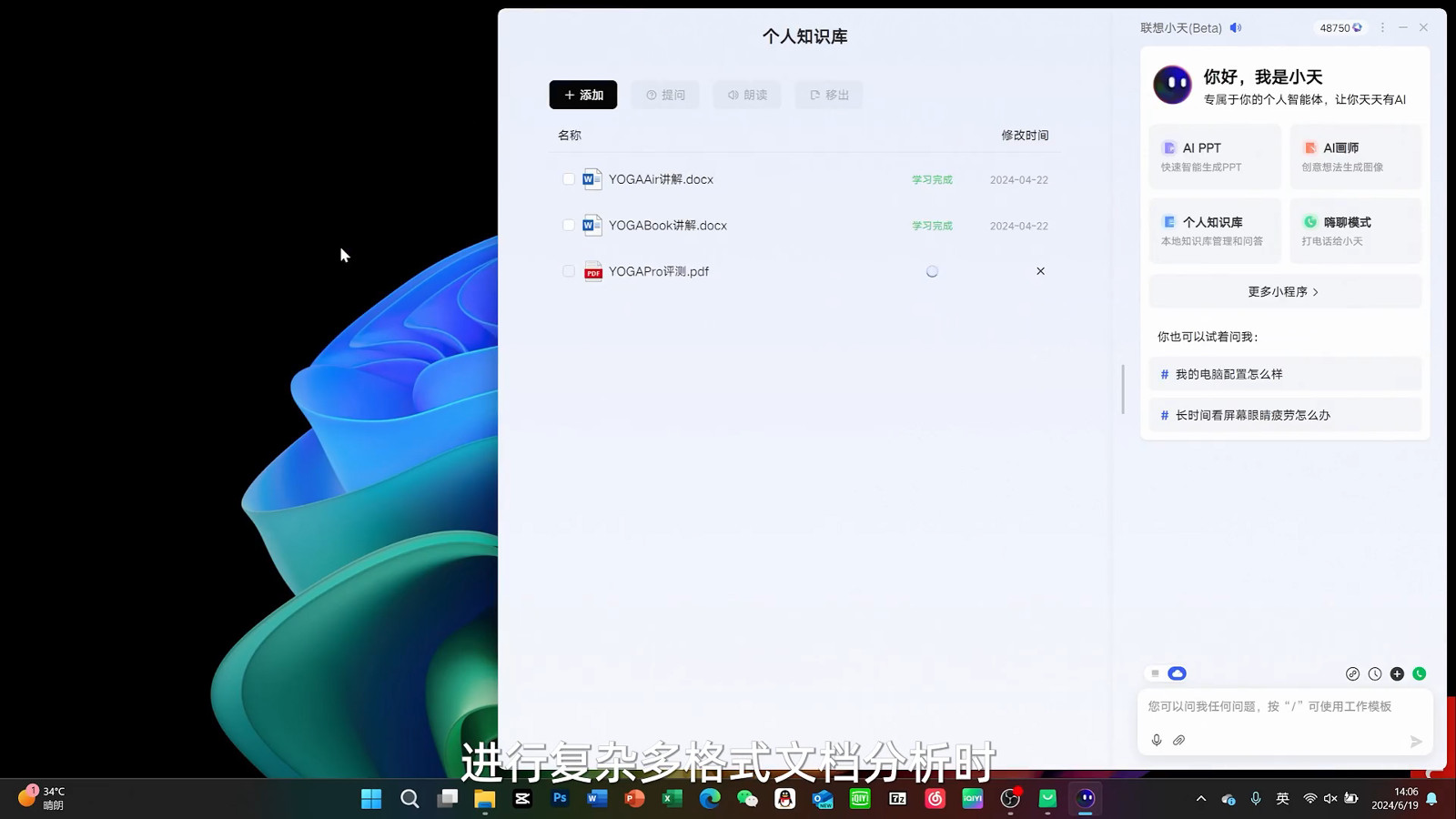Open Microsoft Edge from the taskbar
The height and width of the screenshot is (819, 1456).
pyautogui.click(x=710, y=799)
